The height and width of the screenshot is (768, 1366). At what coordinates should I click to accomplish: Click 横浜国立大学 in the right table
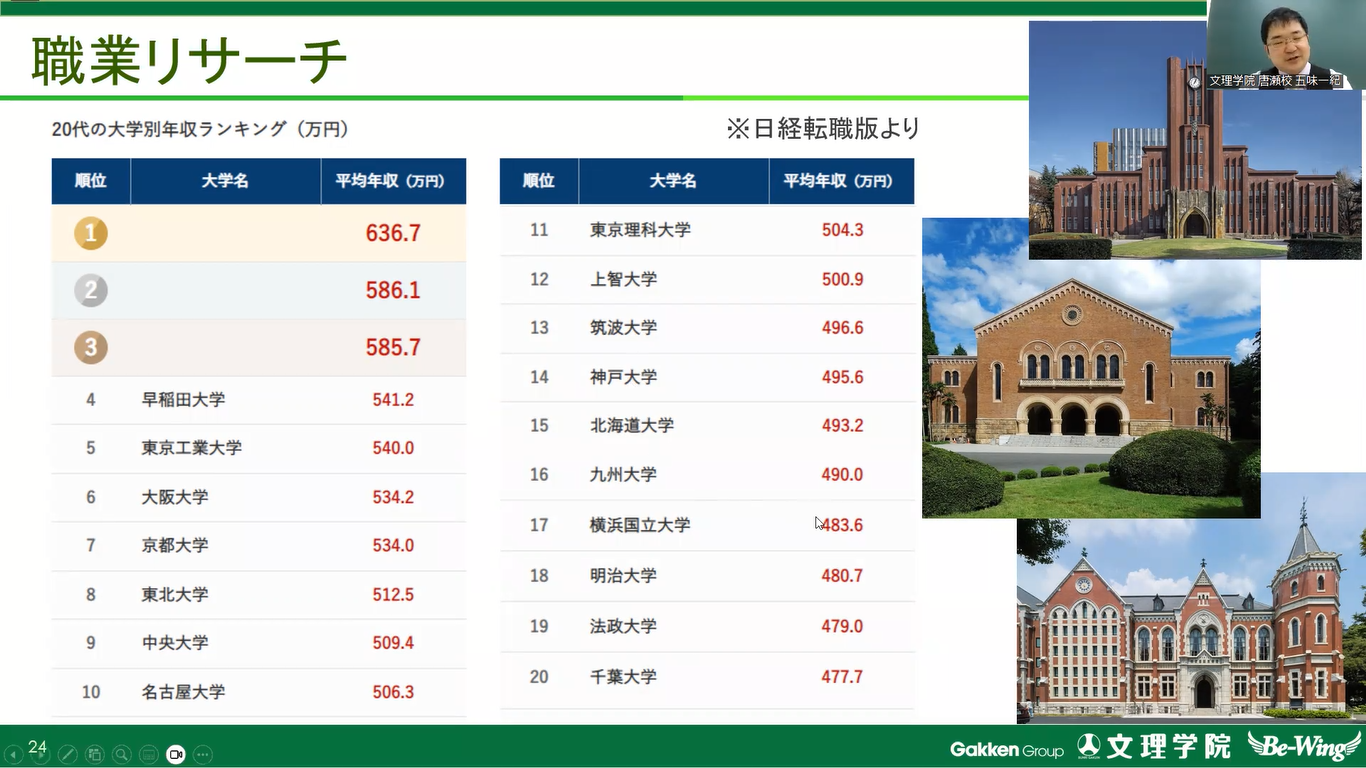pyautogui.click(x=640, y=524)
